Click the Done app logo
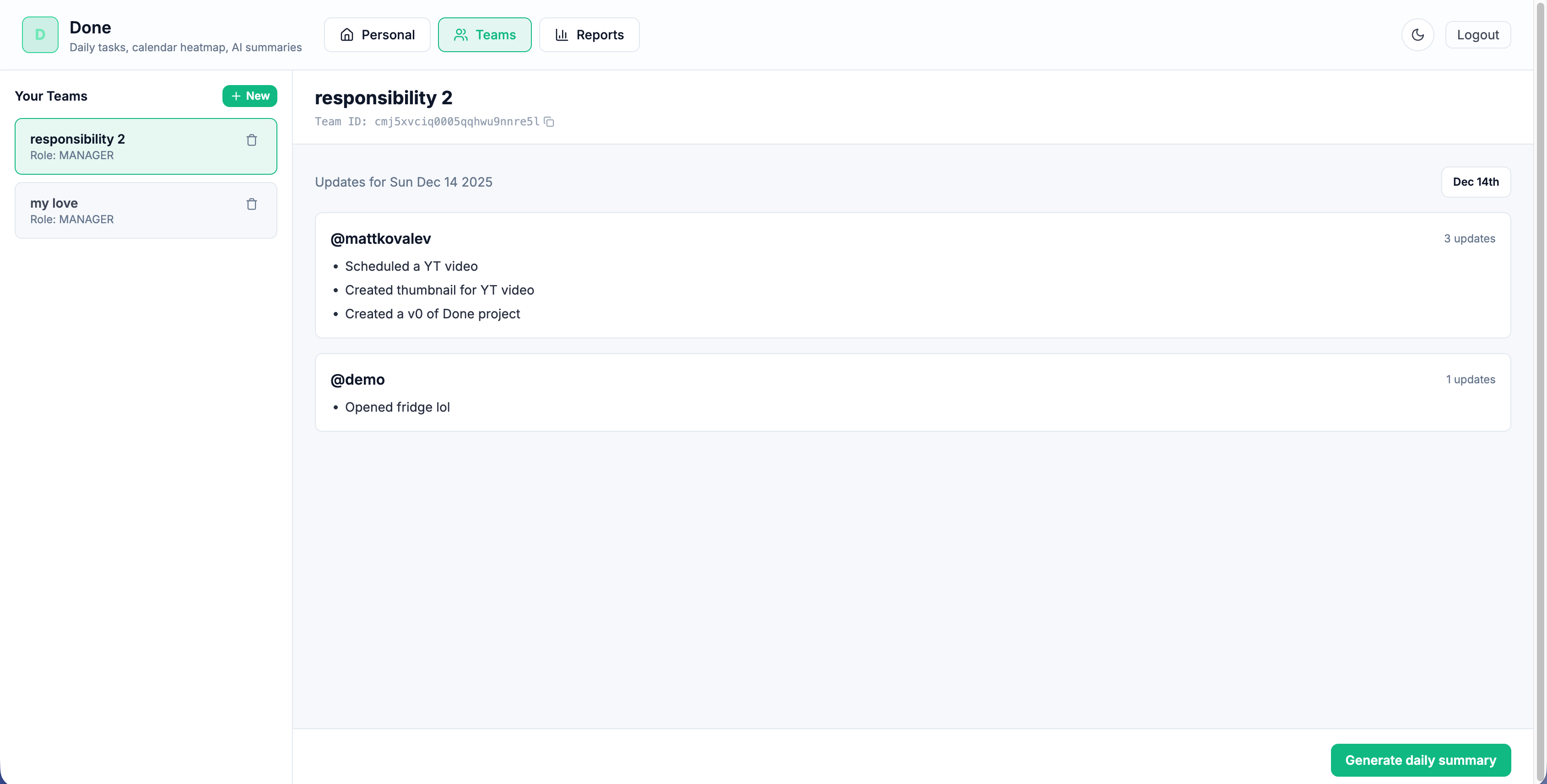The height and width of the screenshot is (784, 1547). click(40, 34)
